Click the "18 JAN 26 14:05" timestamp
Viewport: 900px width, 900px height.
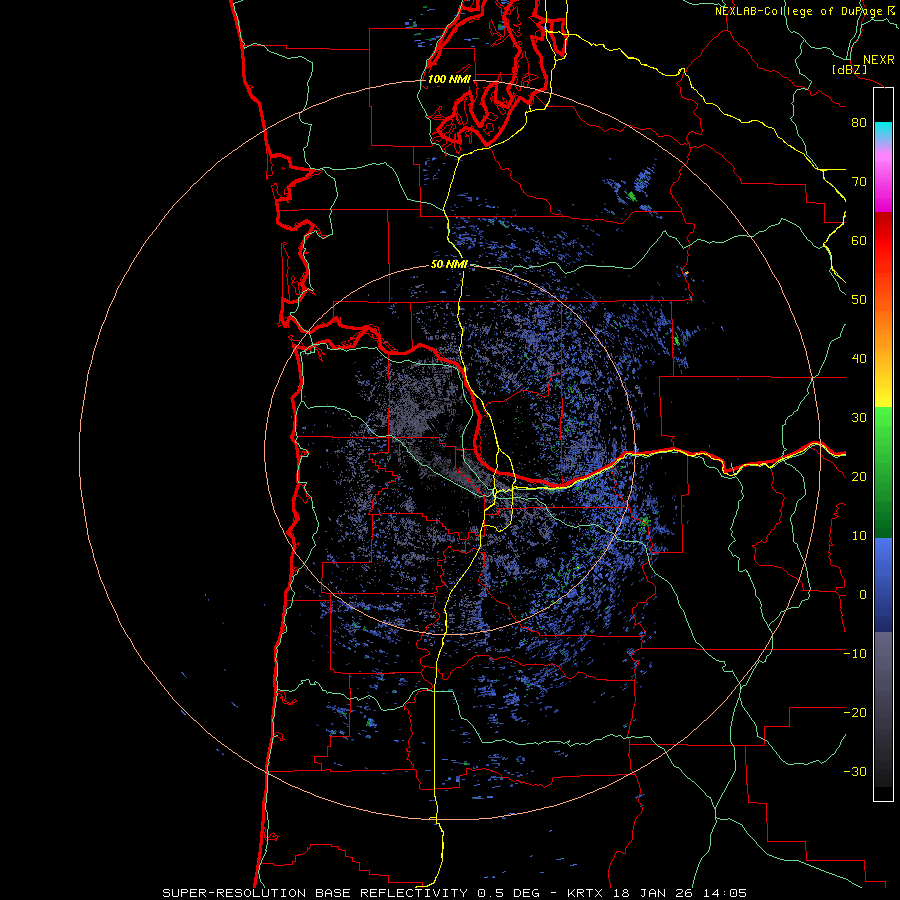[680, 893]
